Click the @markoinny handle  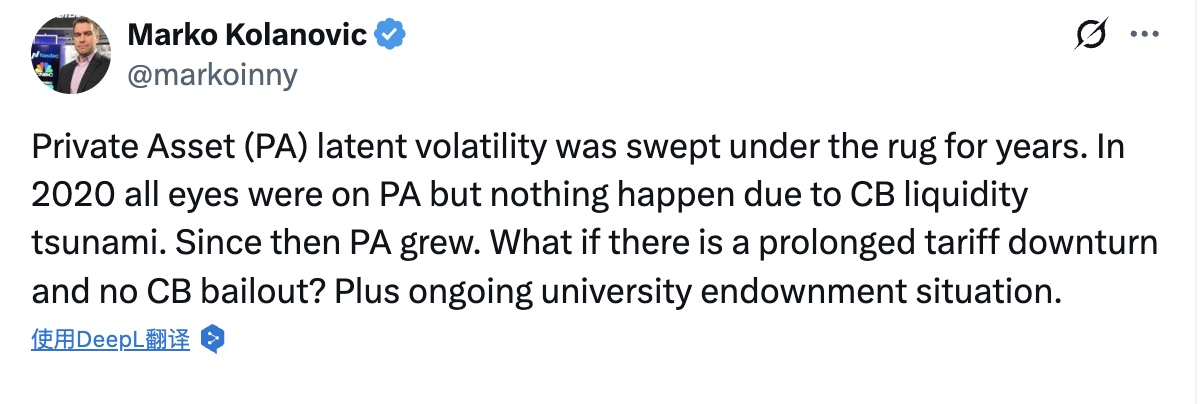[212, 76]
